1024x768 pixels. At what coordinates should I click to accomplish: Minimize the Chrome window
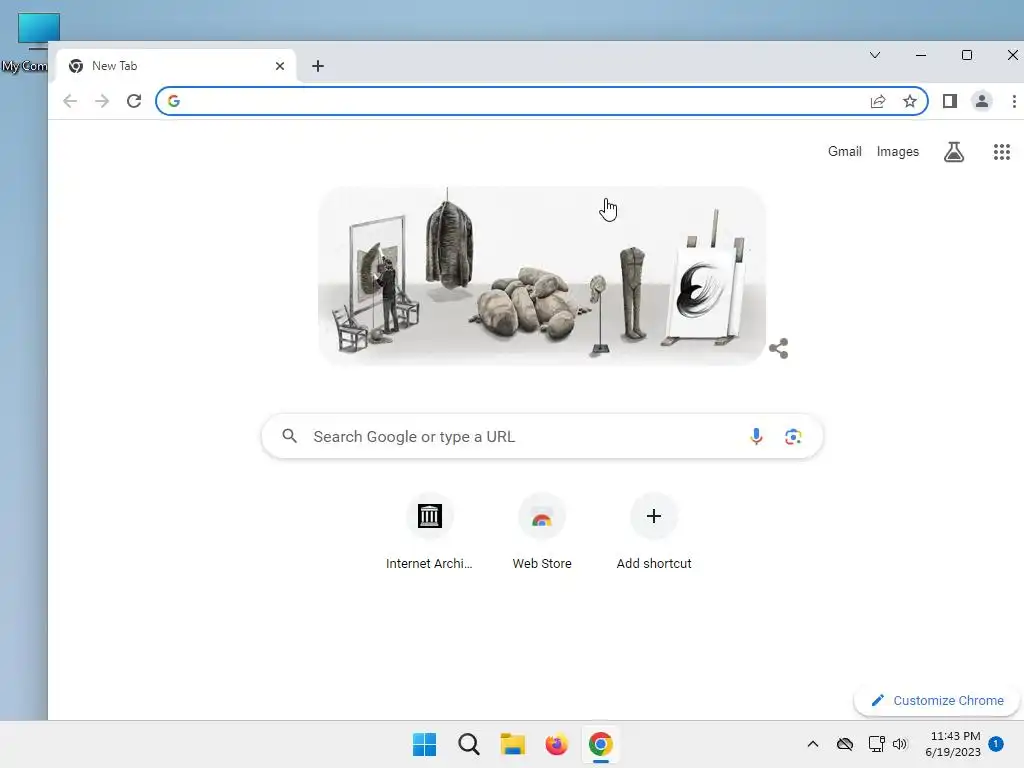click(921, 56)
